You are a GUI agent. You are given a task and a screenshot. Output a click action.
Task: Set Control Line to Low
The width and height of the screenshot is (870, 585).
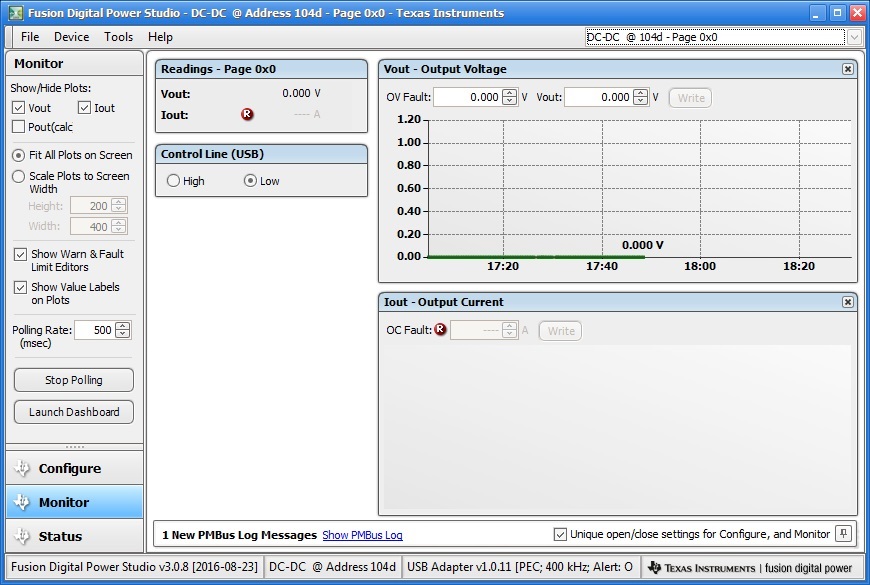(x=250, y=181)
